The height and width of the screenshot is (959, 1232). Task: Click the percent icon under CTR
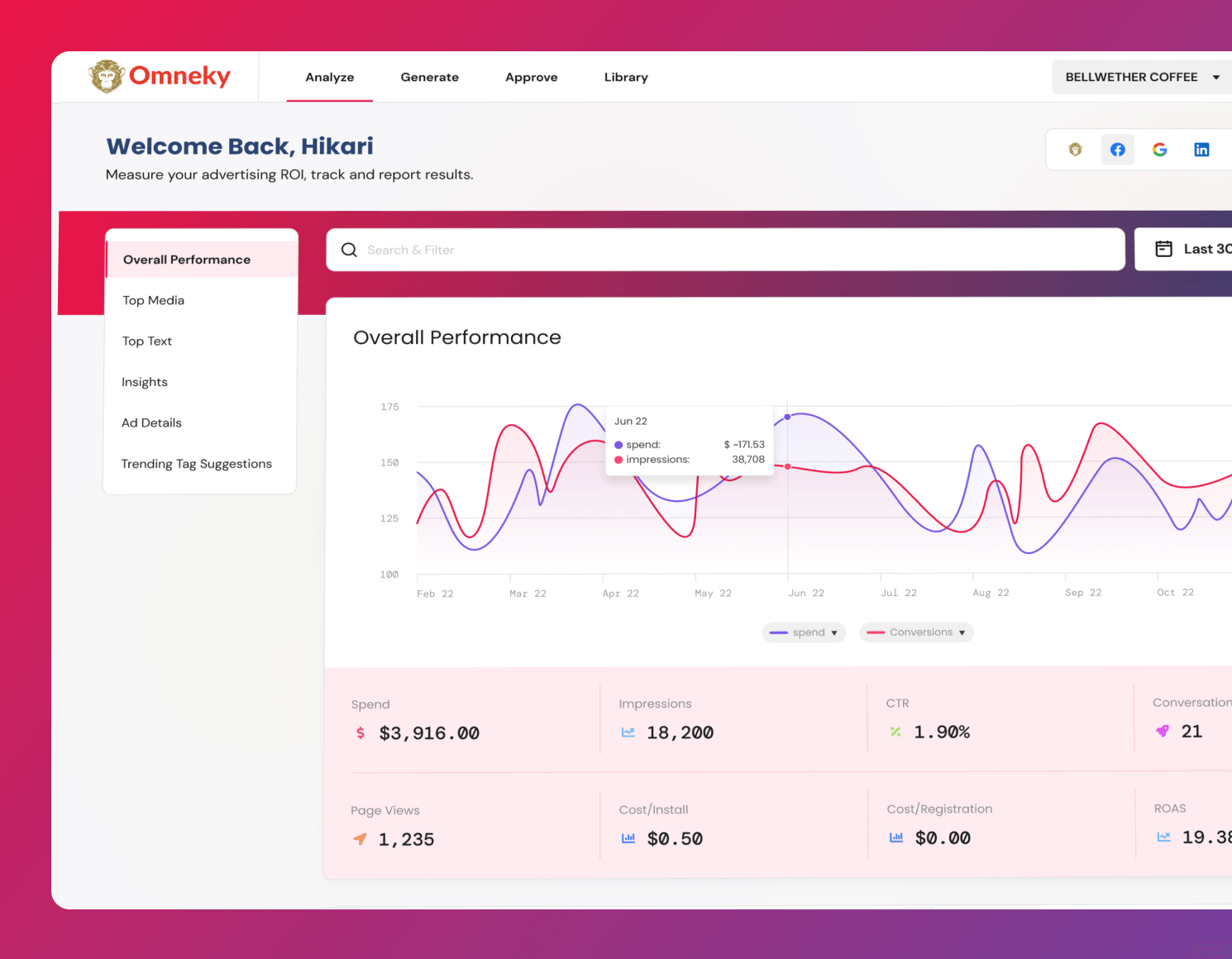895,732
